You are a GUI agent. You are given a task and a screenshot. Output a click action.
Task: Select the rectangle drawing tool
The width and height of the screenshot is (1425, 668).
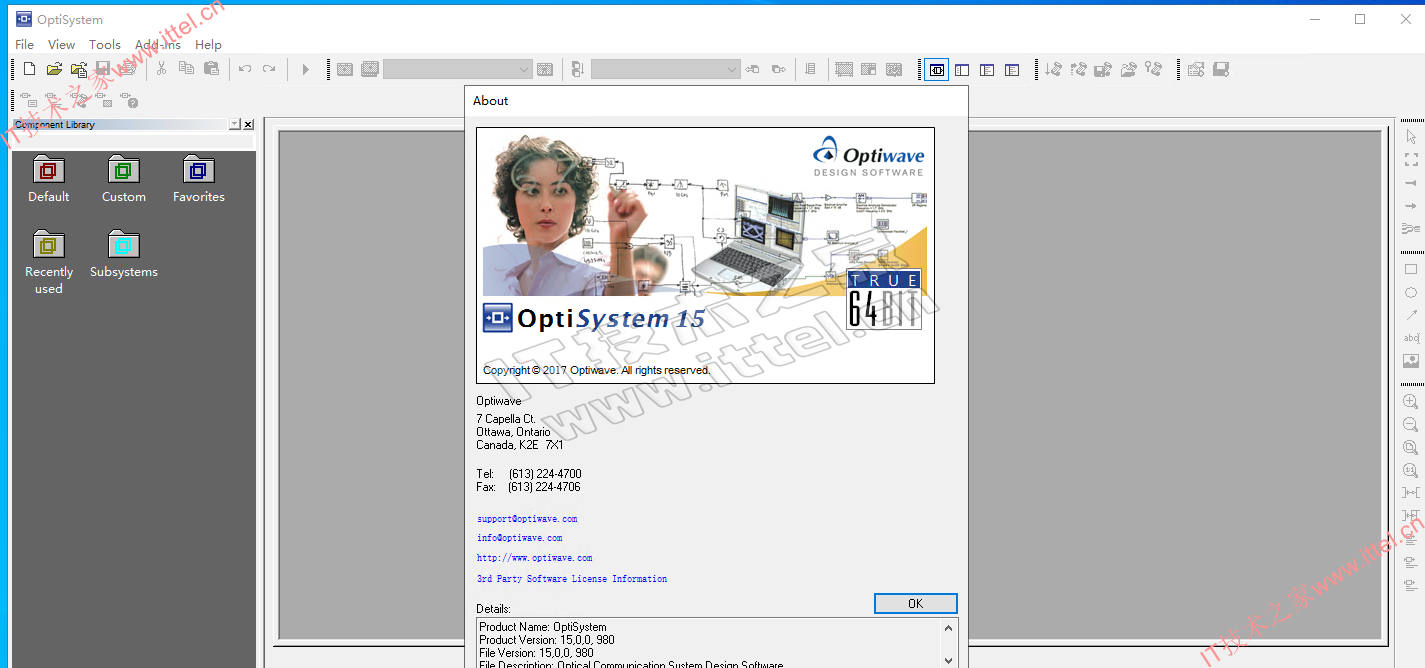click(1411, 269)
